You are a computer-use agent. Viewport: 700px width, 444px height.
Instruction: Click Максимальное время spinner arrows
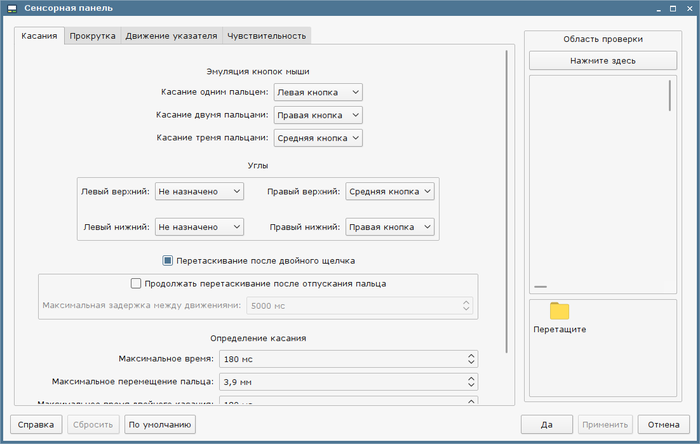471,359
